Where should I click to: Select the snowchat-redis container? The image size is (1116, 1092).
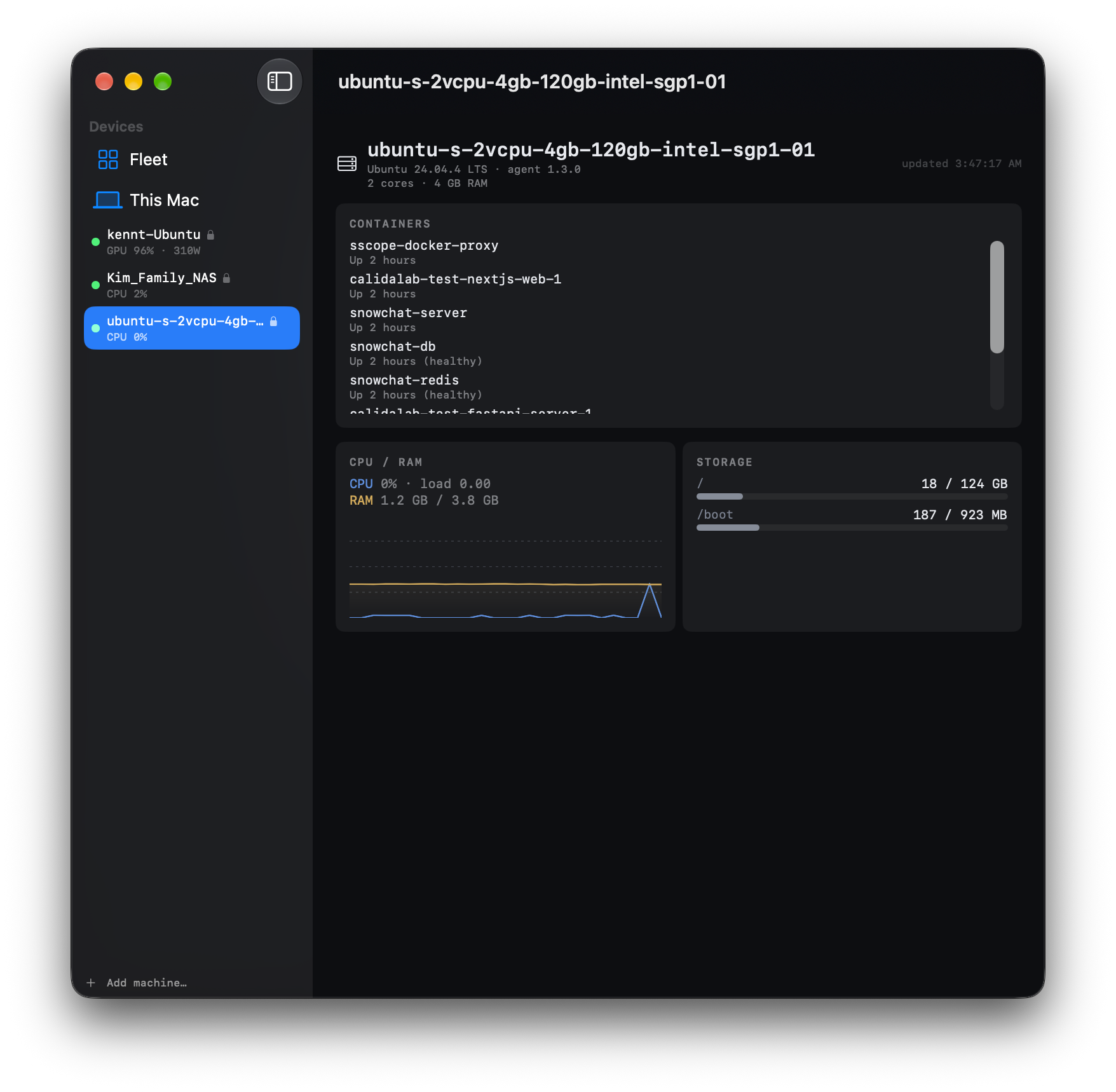[x=416, y=386]
